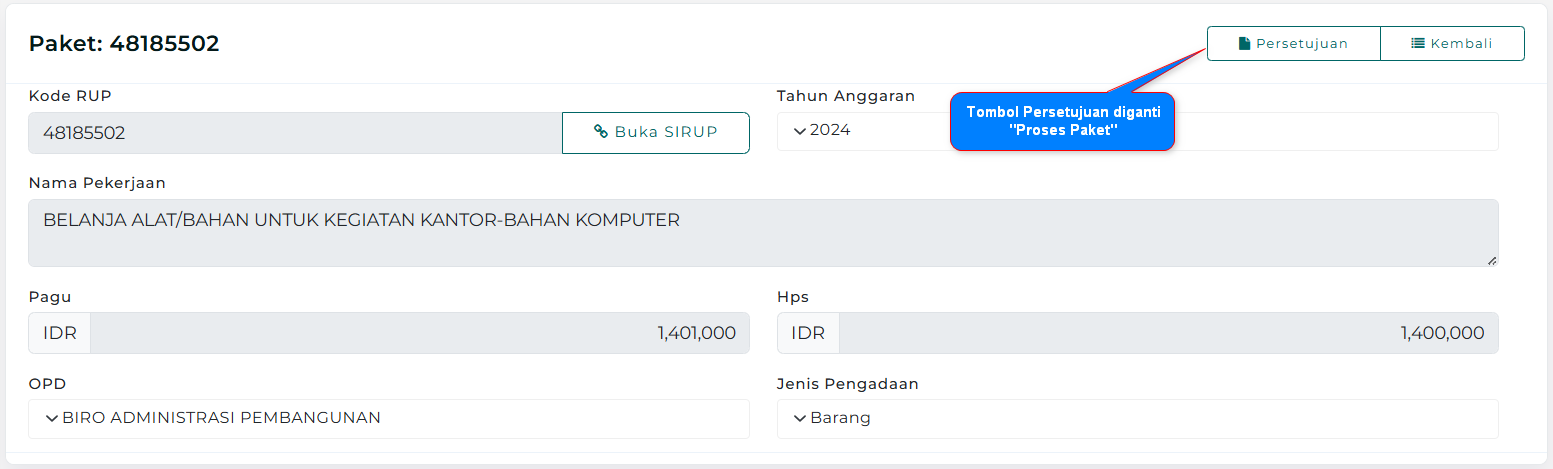Expand the OPD dropdown
1553x469 pixels.
[389, 418]
